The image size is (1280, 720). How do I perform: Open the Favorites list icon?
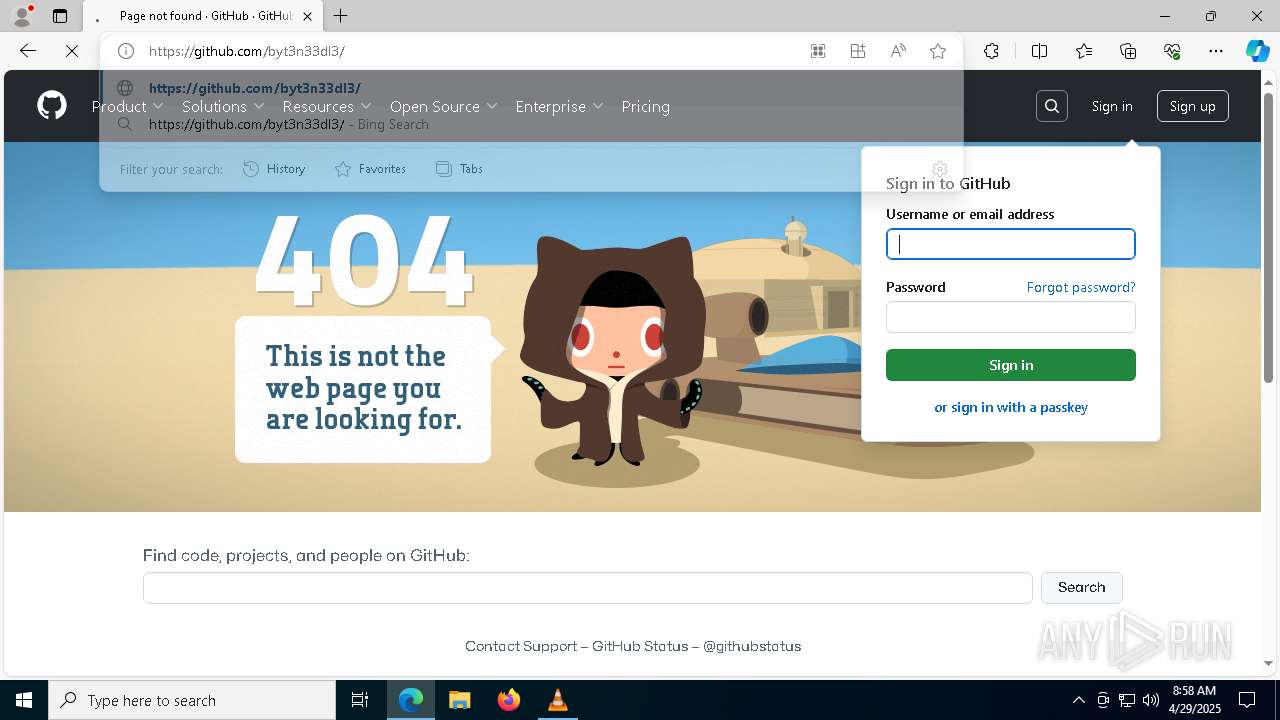[1084, 51]
